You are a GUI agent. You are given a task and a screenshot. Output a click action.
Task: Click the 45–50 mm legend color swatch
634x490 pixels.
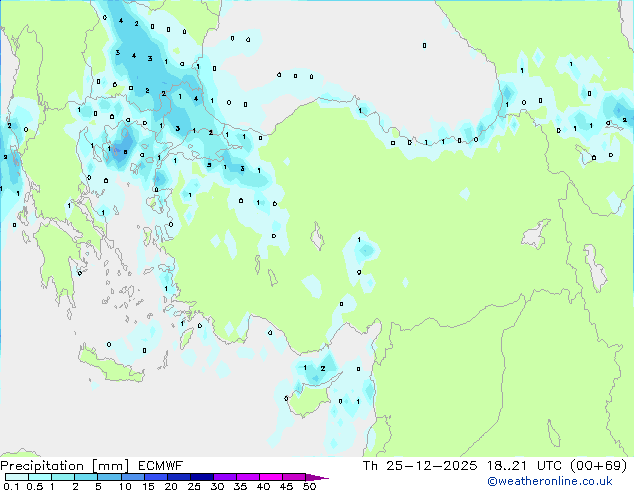pyautogui.click(x=294, y=477)
